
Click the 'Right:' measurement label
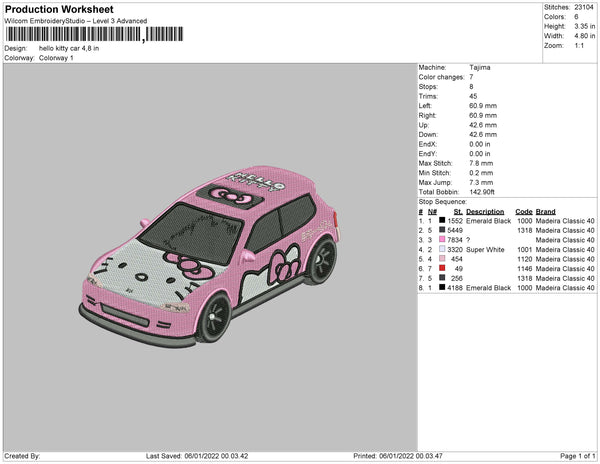[427, 115]
